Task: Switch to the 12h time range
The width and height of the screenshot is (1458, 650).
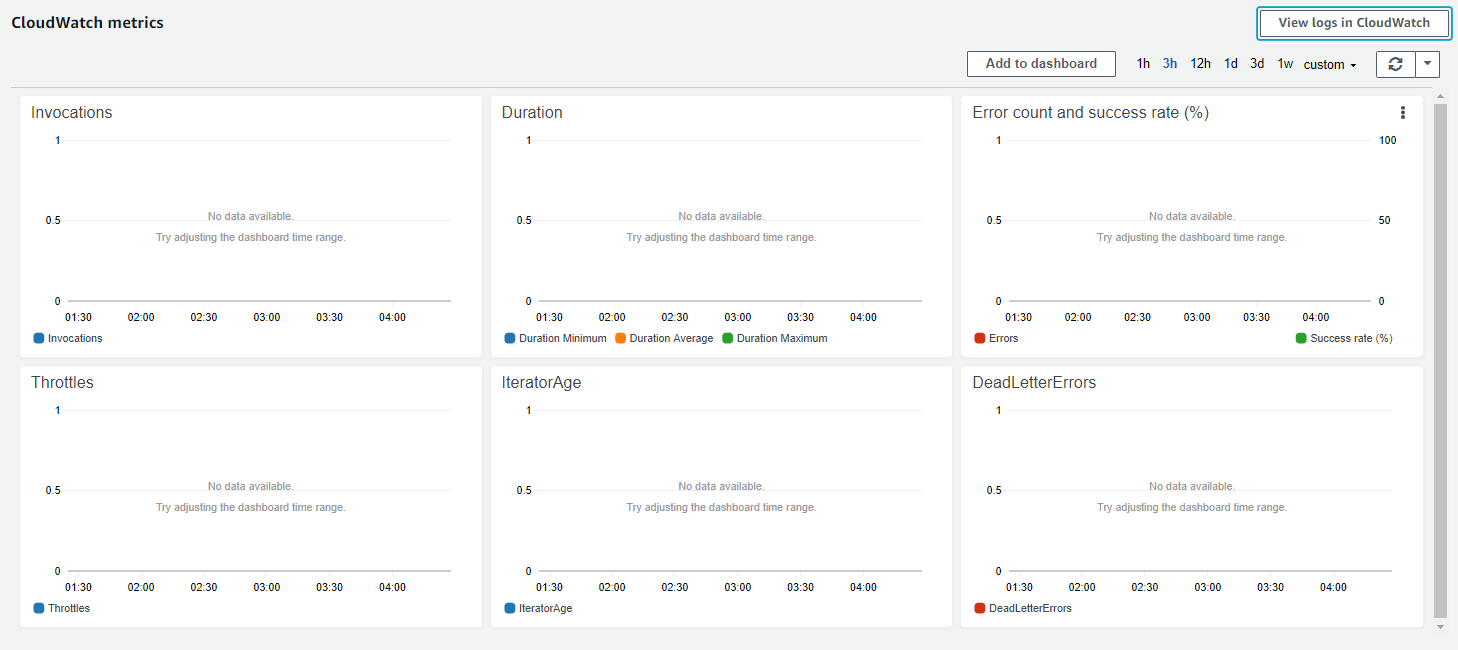Action: click(1200, 64)
